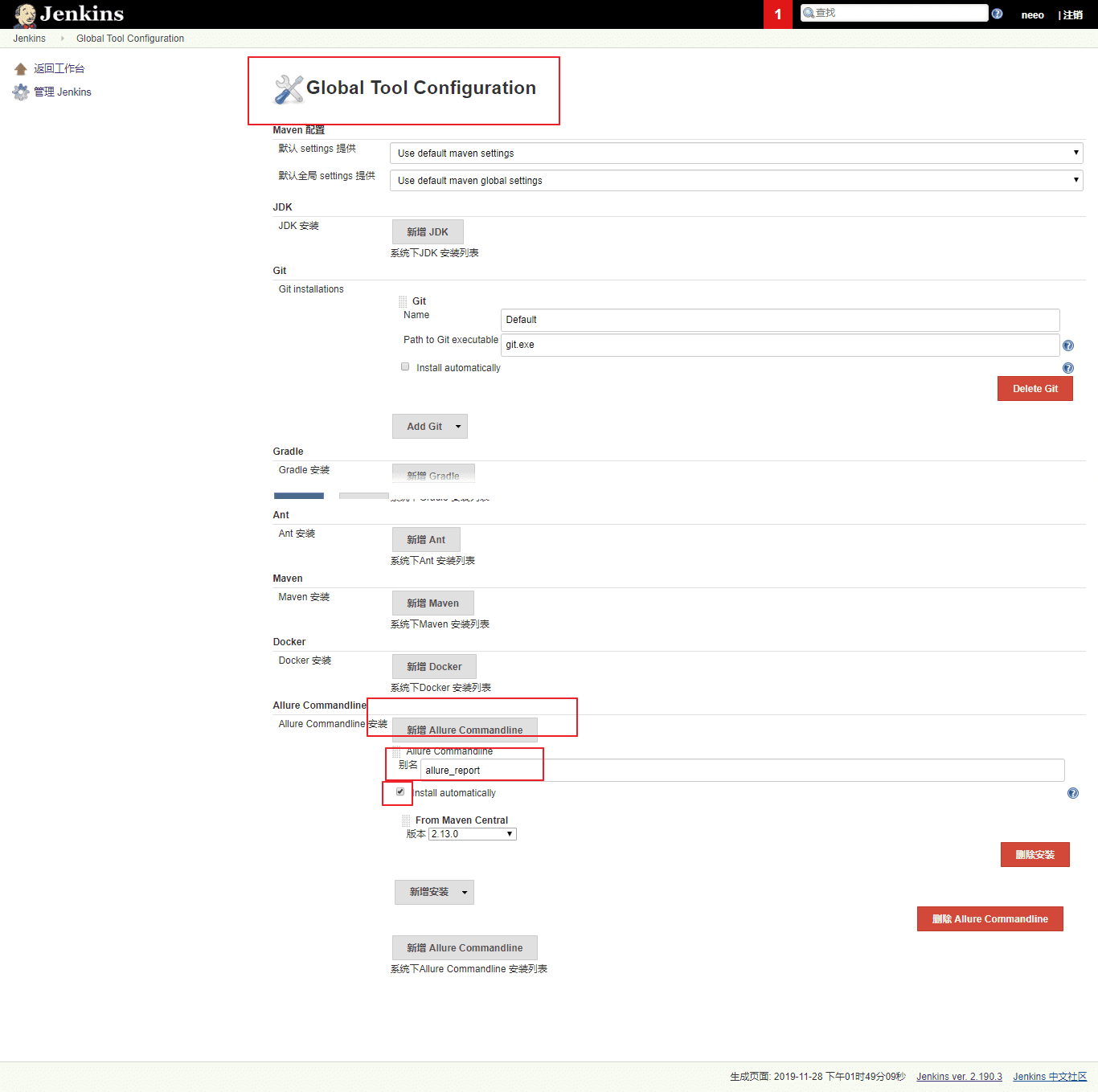Image resolution: width=1098 pixels, height=1092 pixels.
Task: Click the upper 新增 Allure Commandline button
Action: tap(465, 730)
